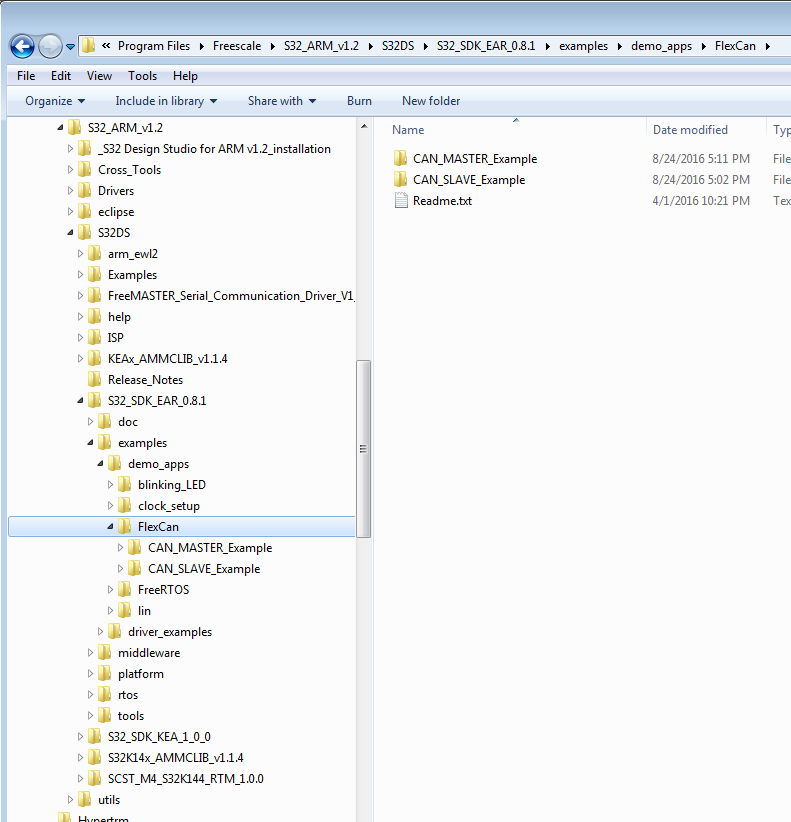Image resolution: width=791 pixels, height=822 pixels.
Task: Select _S32 Design Studio installation folder
Action: pos(214,148)
